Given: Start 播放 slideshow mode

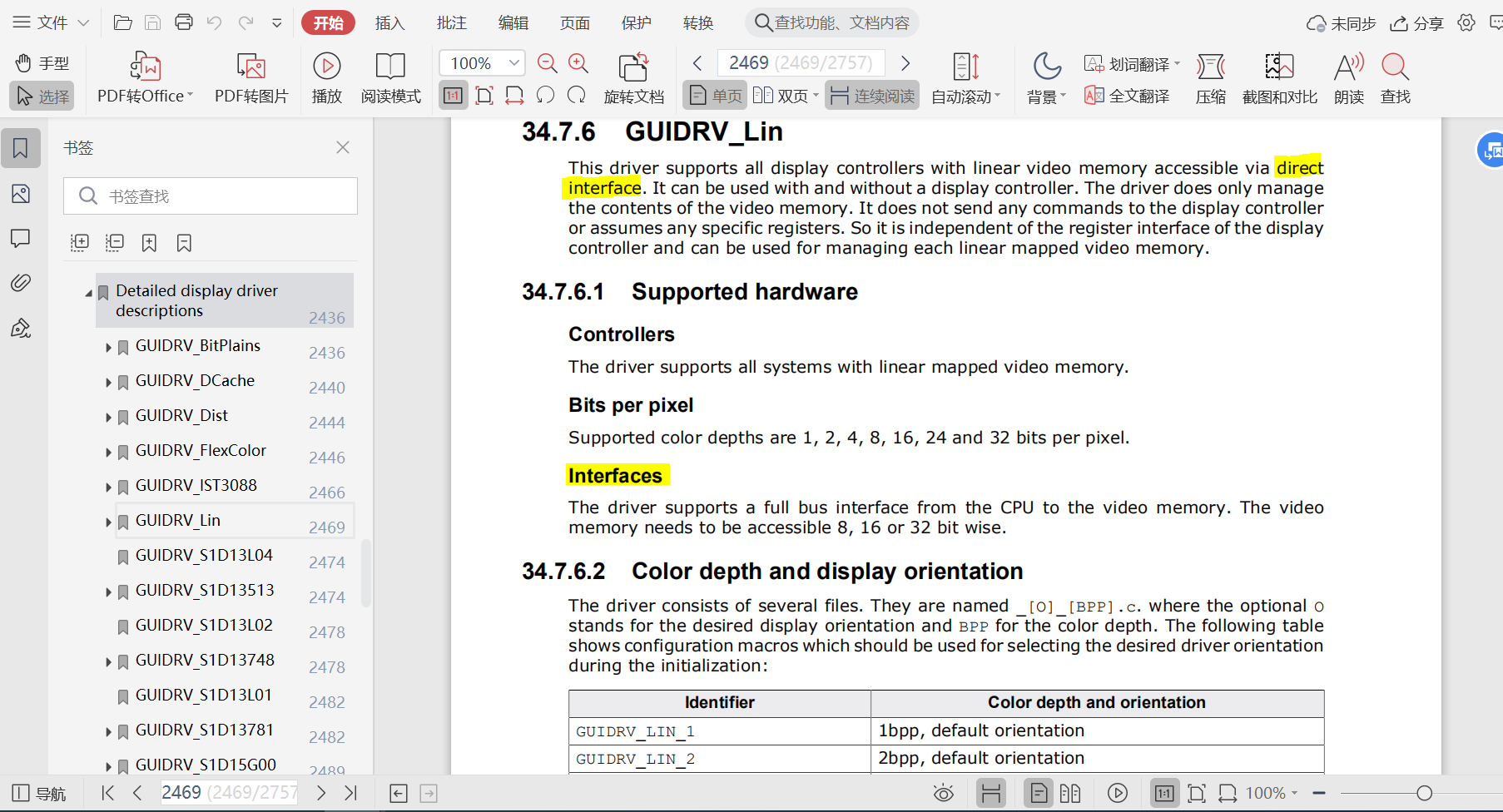Looking at the screenshot, I should coord(327,79).
